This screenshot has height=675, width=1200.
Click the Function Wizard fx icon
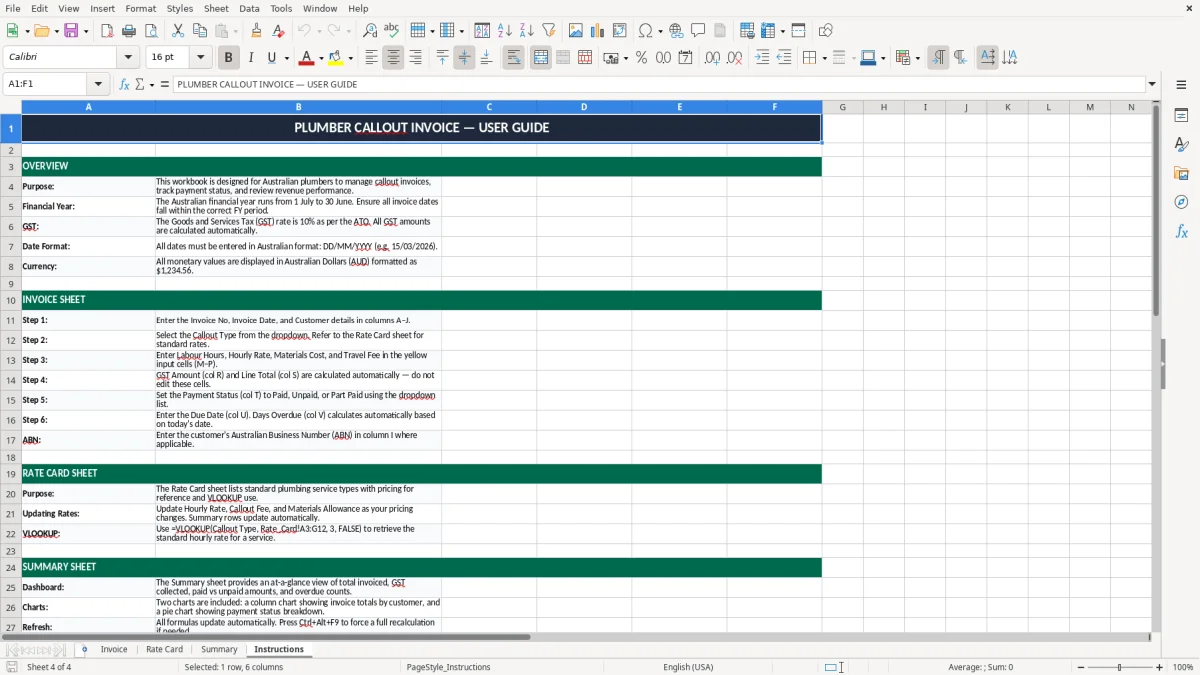coord(125,84)
